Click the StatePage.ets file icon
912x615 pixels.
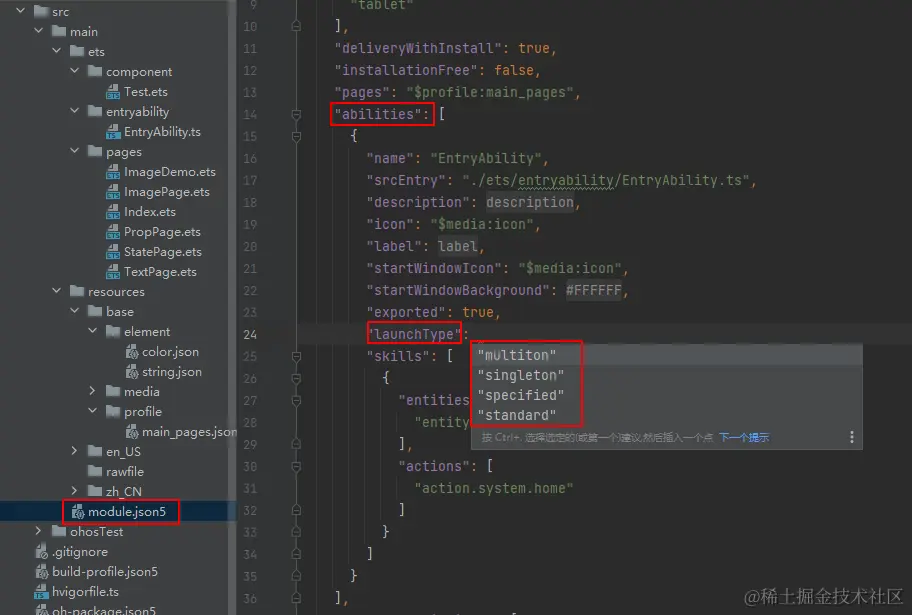coord(113,252)
